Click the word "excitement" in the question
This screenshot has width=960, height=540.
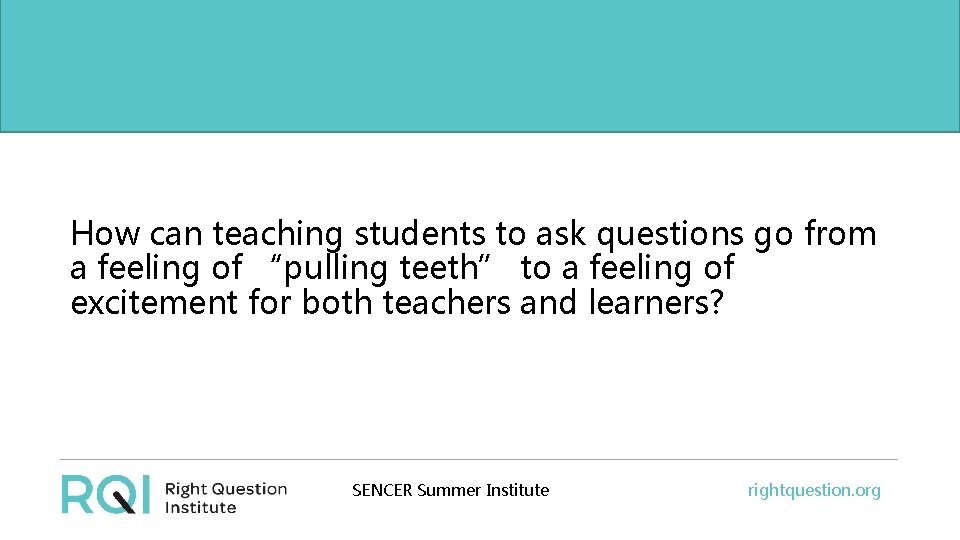154,302
